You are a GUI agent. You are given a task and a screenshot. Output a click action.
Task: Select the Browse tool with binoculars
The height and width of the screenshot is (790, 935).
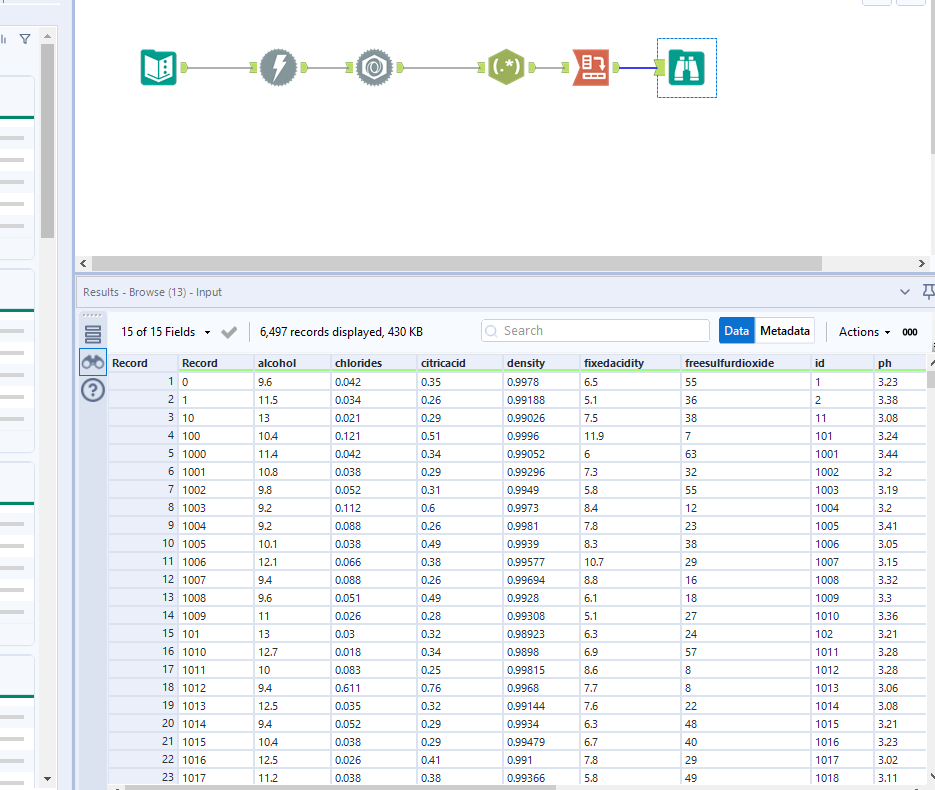click(686, 67)
